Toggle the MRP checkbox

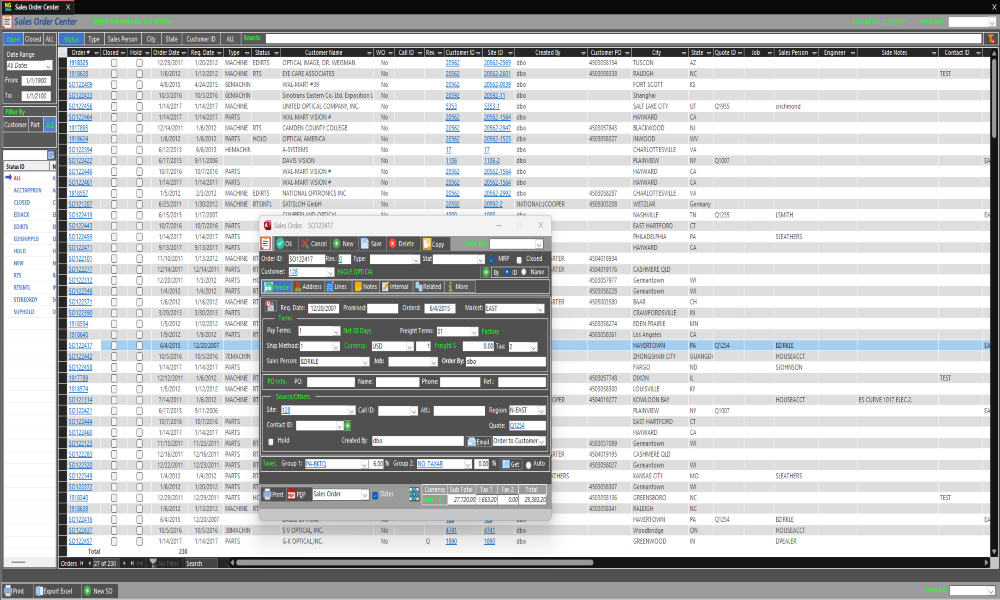pos(491,259)
